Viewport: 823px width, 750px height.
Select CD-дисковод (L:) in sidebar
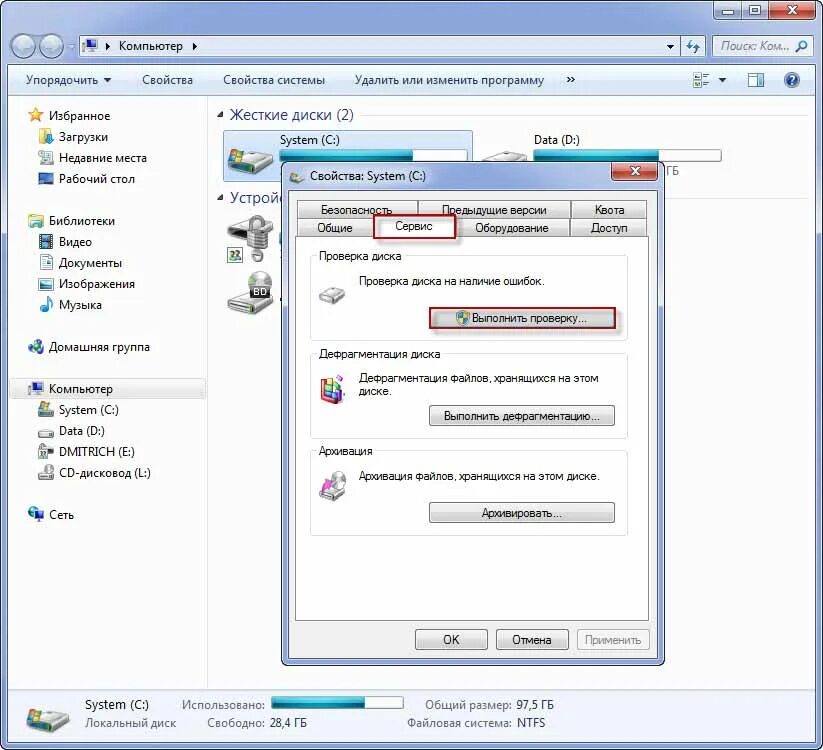[x=94, y=473]
